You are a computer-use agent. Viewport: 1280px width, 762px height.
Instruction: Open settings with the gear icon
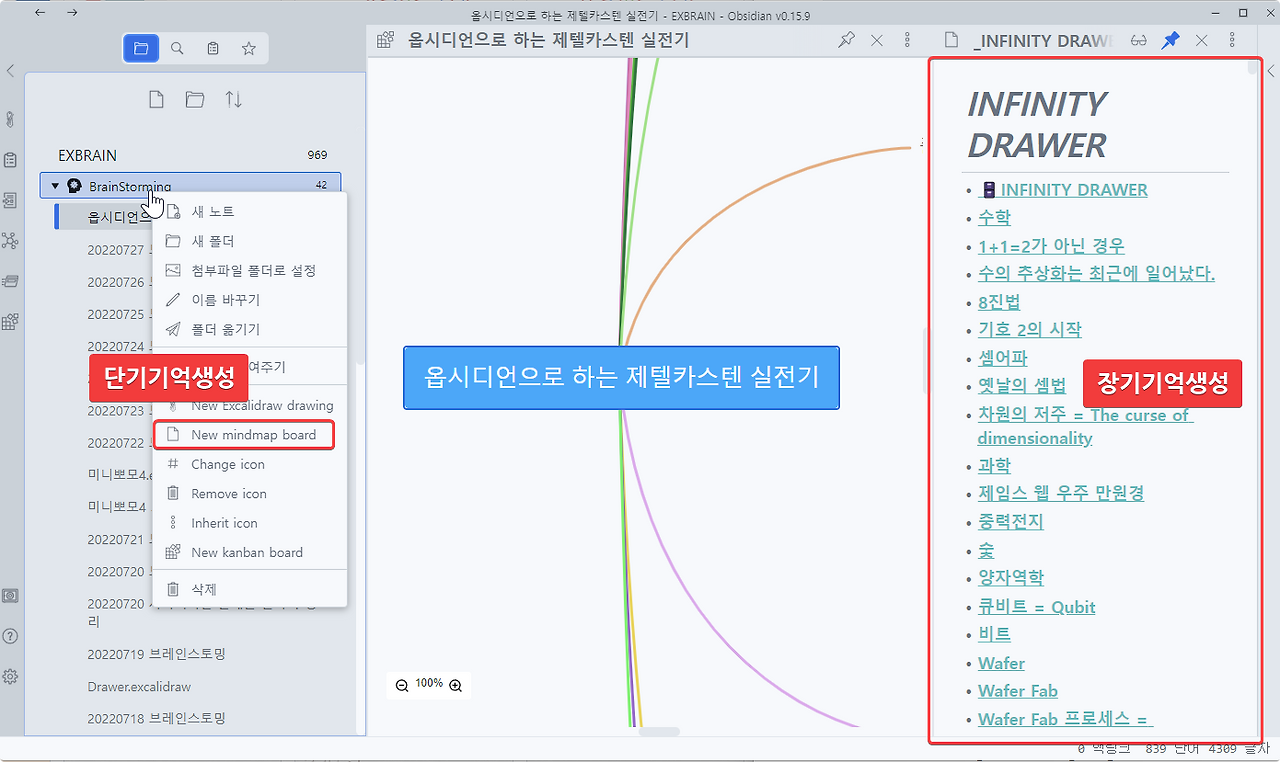coord(10,676)
